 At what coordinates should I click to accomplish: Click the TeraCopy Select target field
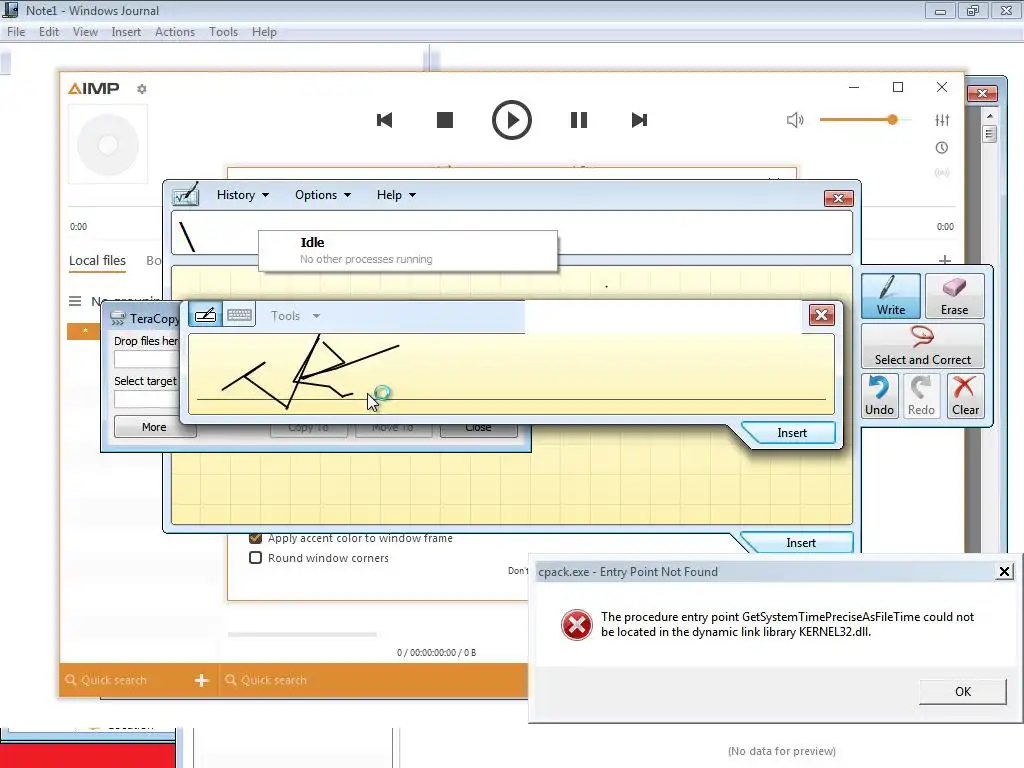click(147, 399)
